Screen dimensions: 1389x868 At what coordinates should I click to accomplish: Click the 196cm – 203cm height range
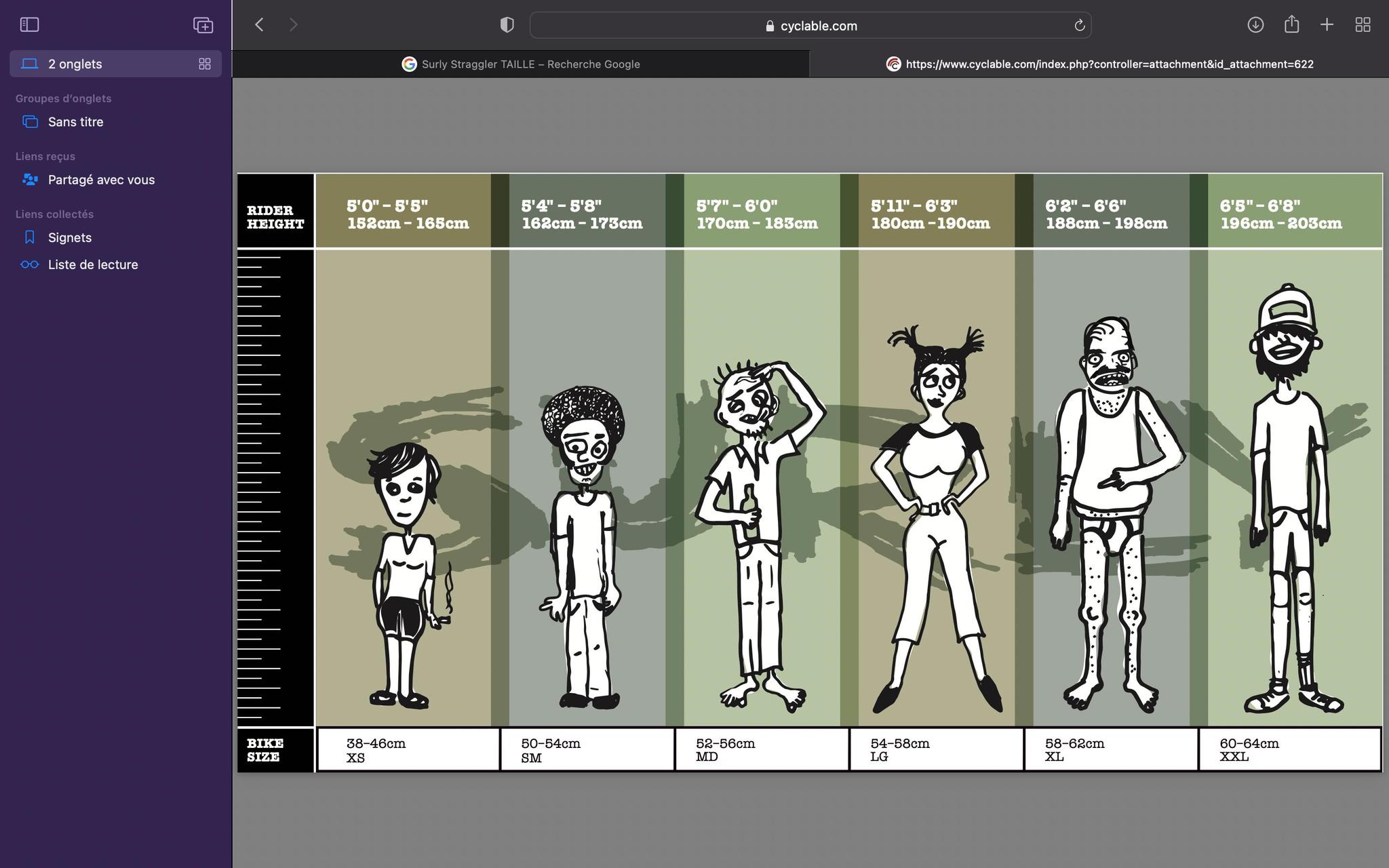coord(1281,223)
